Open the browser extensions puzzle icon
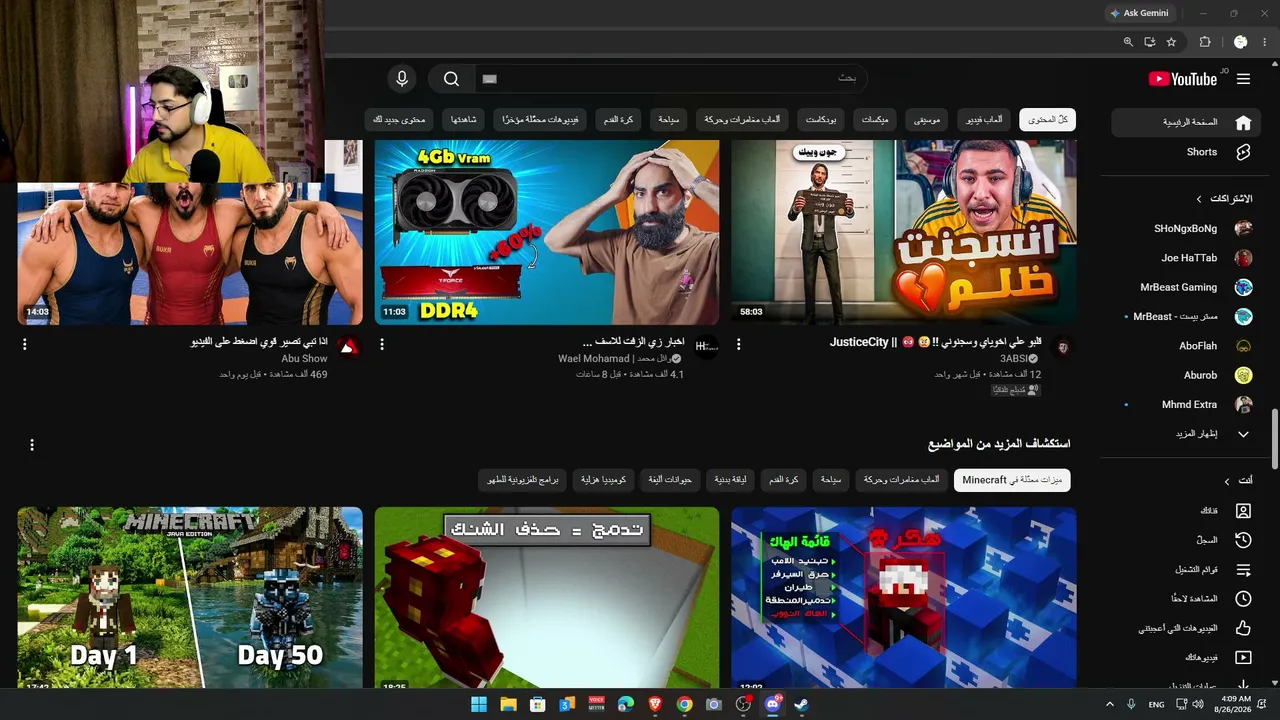The height and width of the screenshot is (720, 1280). (1205, 42)
